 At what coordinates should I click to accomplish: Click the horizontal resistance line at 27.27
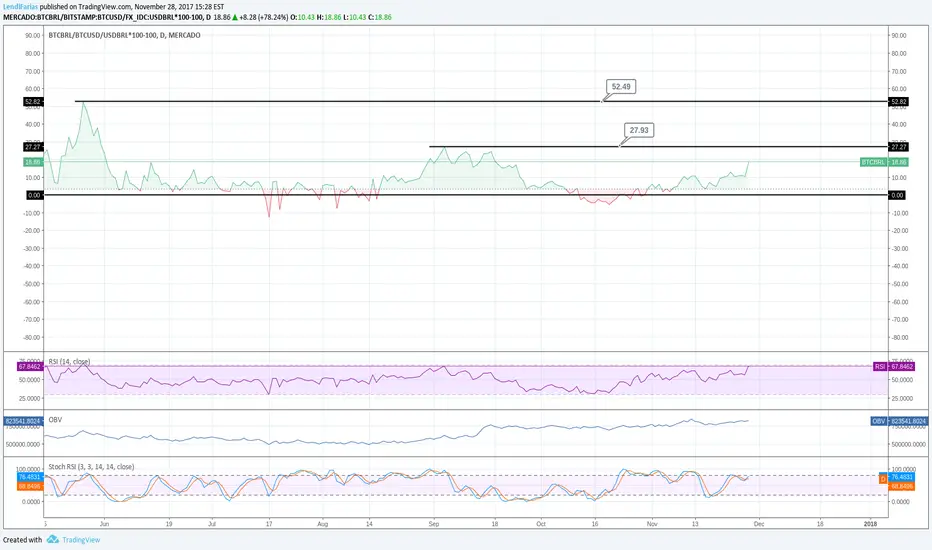click(659, 146)
